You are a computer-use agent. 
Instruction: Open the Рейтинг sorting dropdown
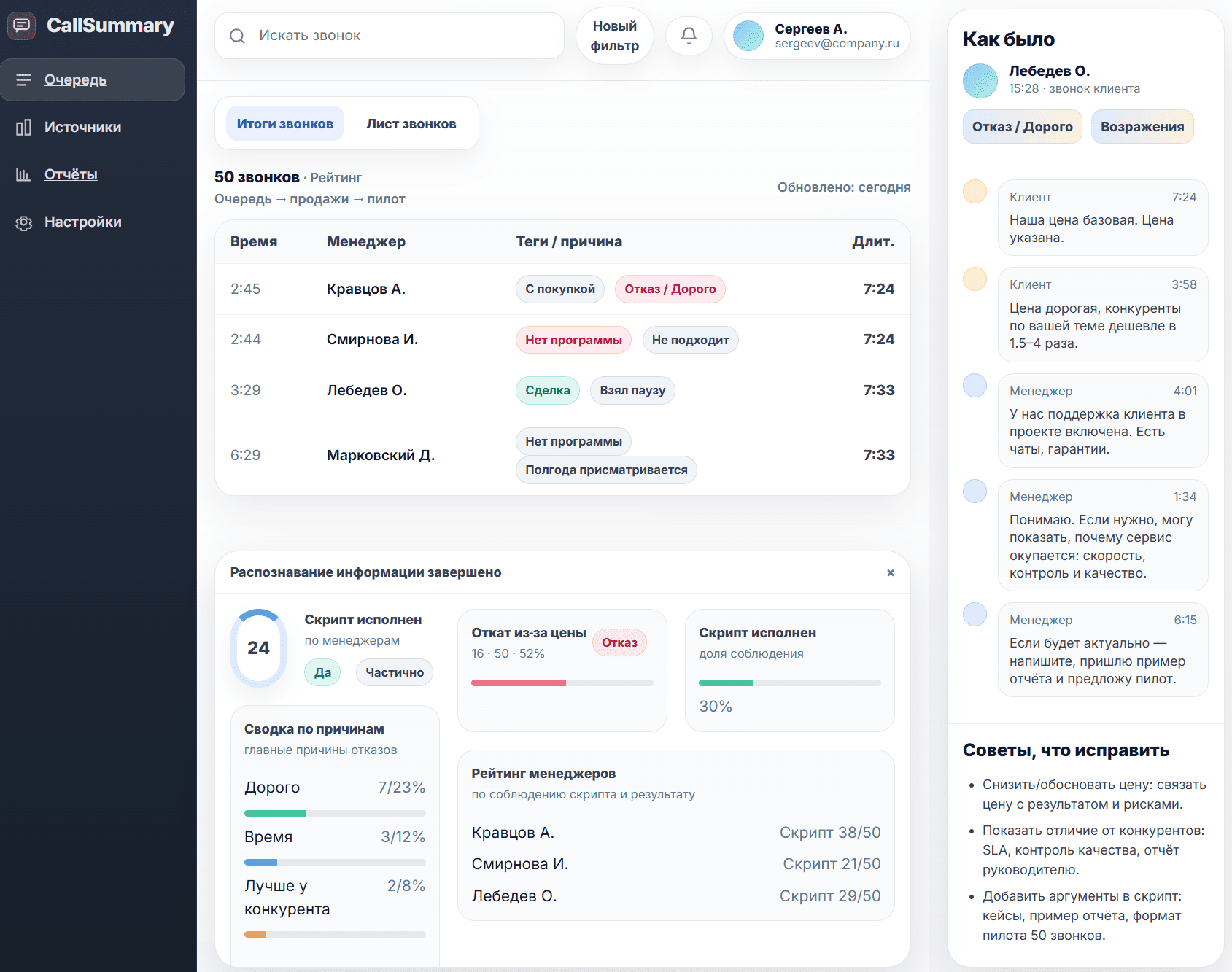click(x=336, y=177)
